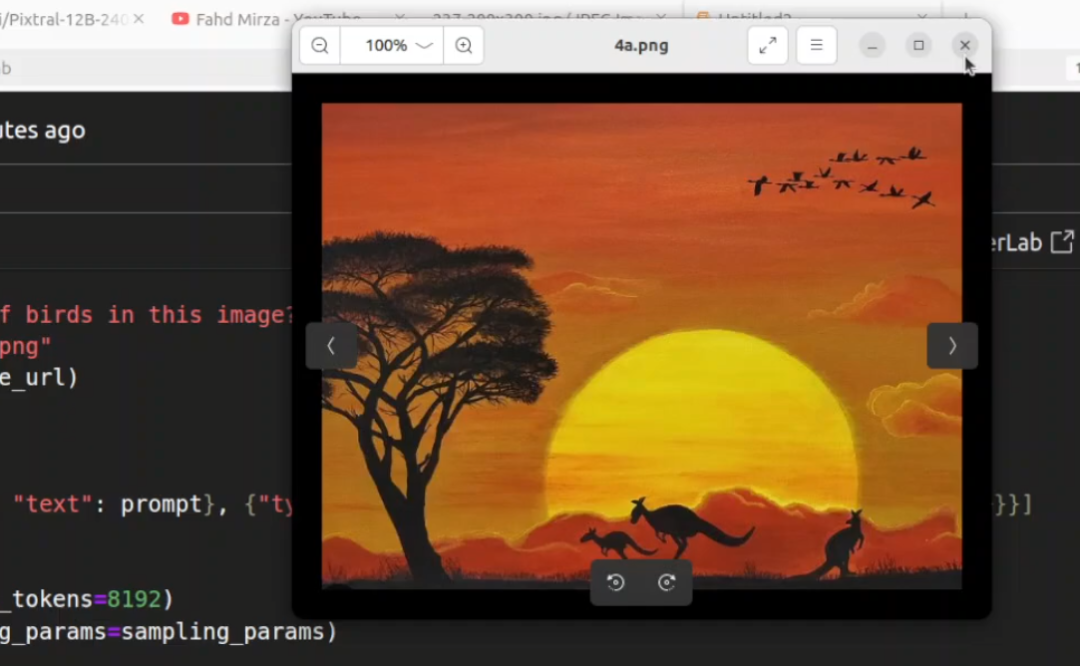1080x666 pixels.
Task: Rotate the image counter-clockwise
Action: click(x=616, y=583)
